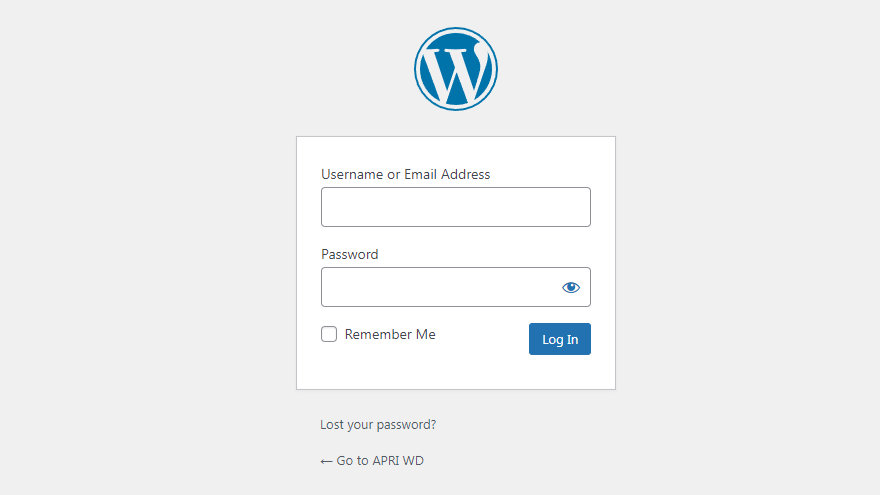The height and width of the screenshot is (495, 880).
Task: Submit the login form with Log In
Action: [559, 339]
